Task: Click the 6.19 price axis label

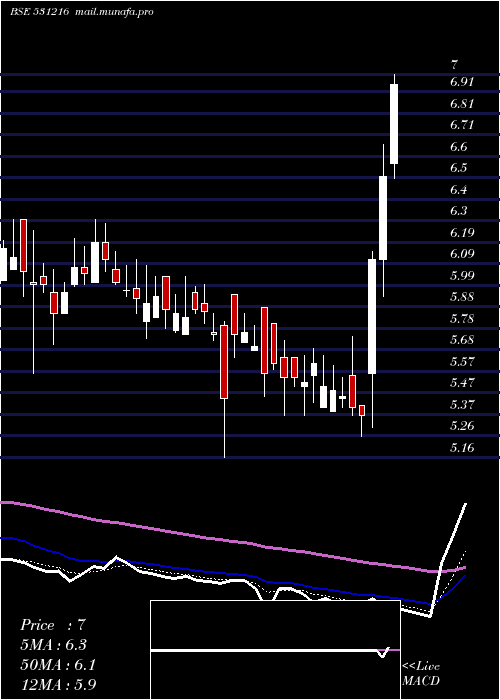Action: pos(462,233)
